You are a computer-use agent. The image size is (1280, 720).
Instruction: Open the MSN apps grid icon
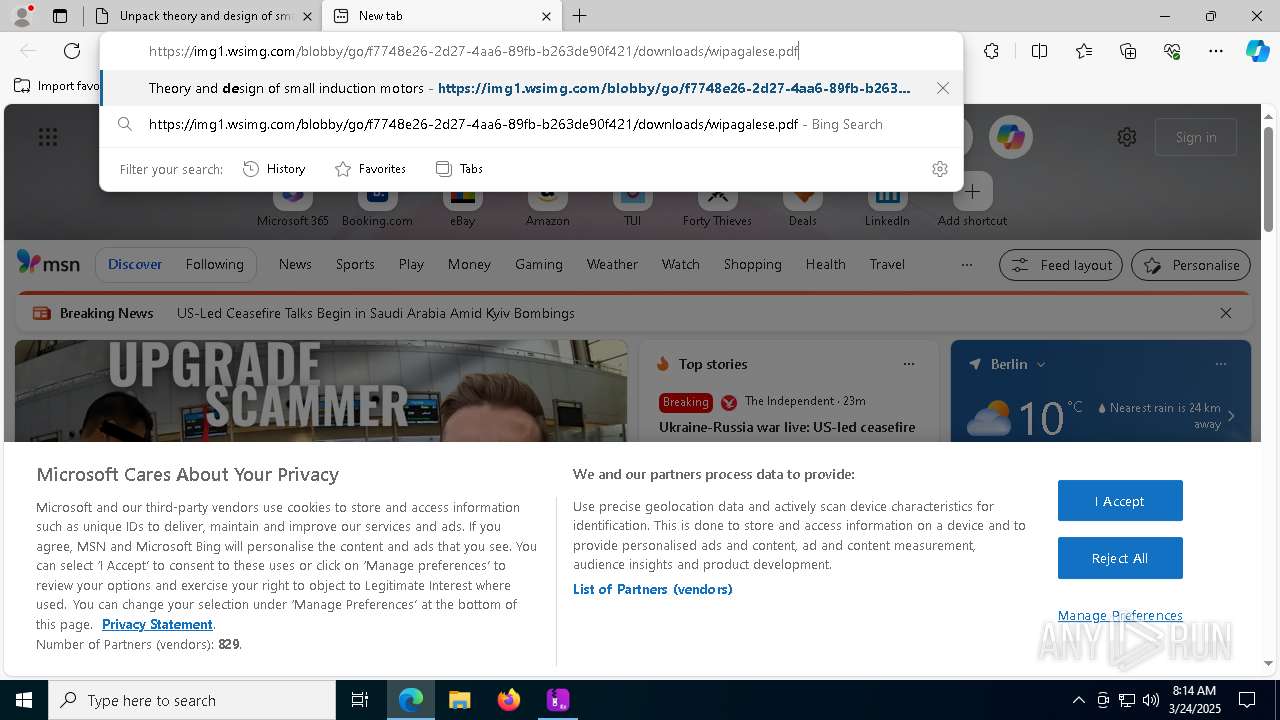(x=47, y=137)
